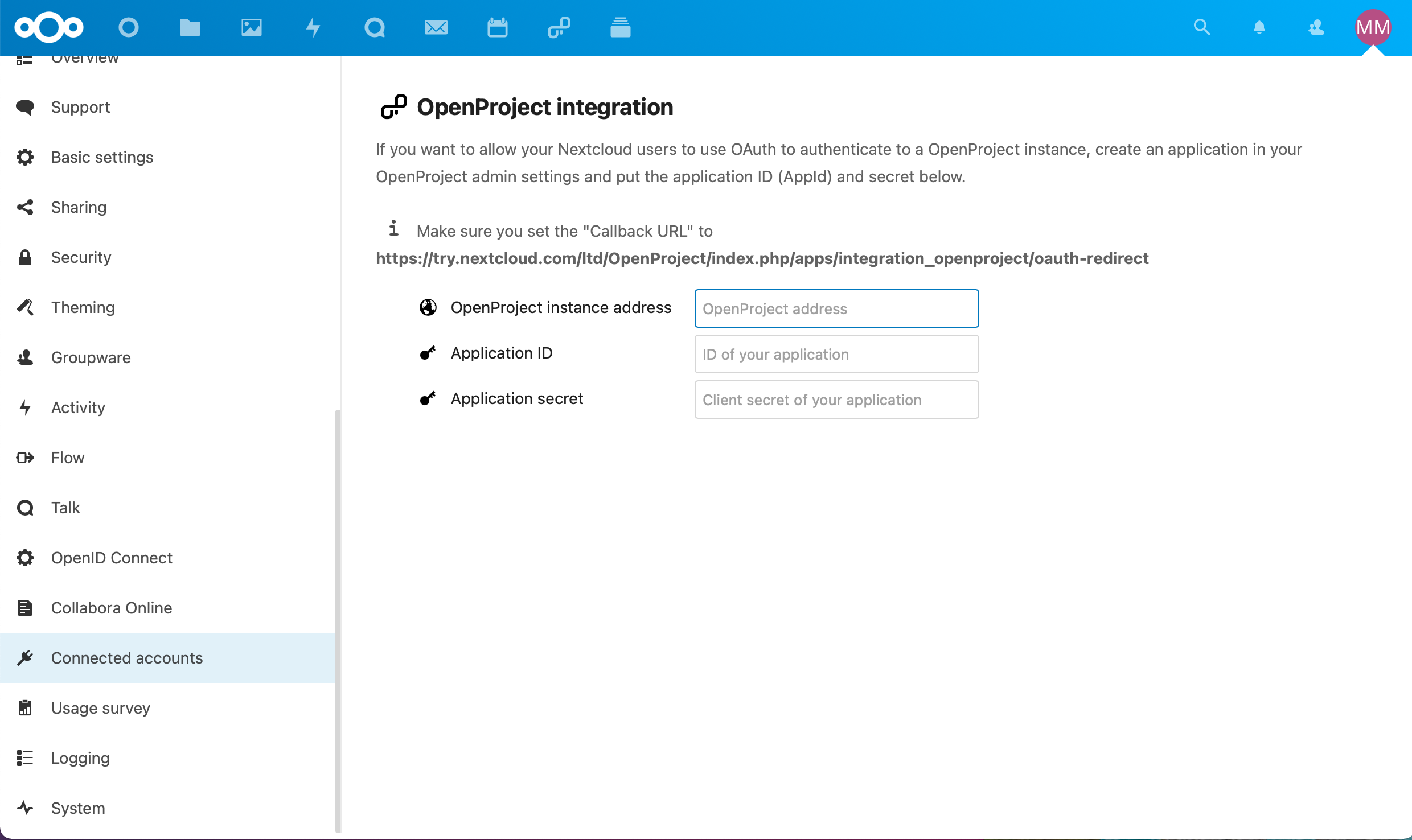Click the Support speech bubble icon
Viewport: 1412px width, 840px height.
(x=25, y=107)
